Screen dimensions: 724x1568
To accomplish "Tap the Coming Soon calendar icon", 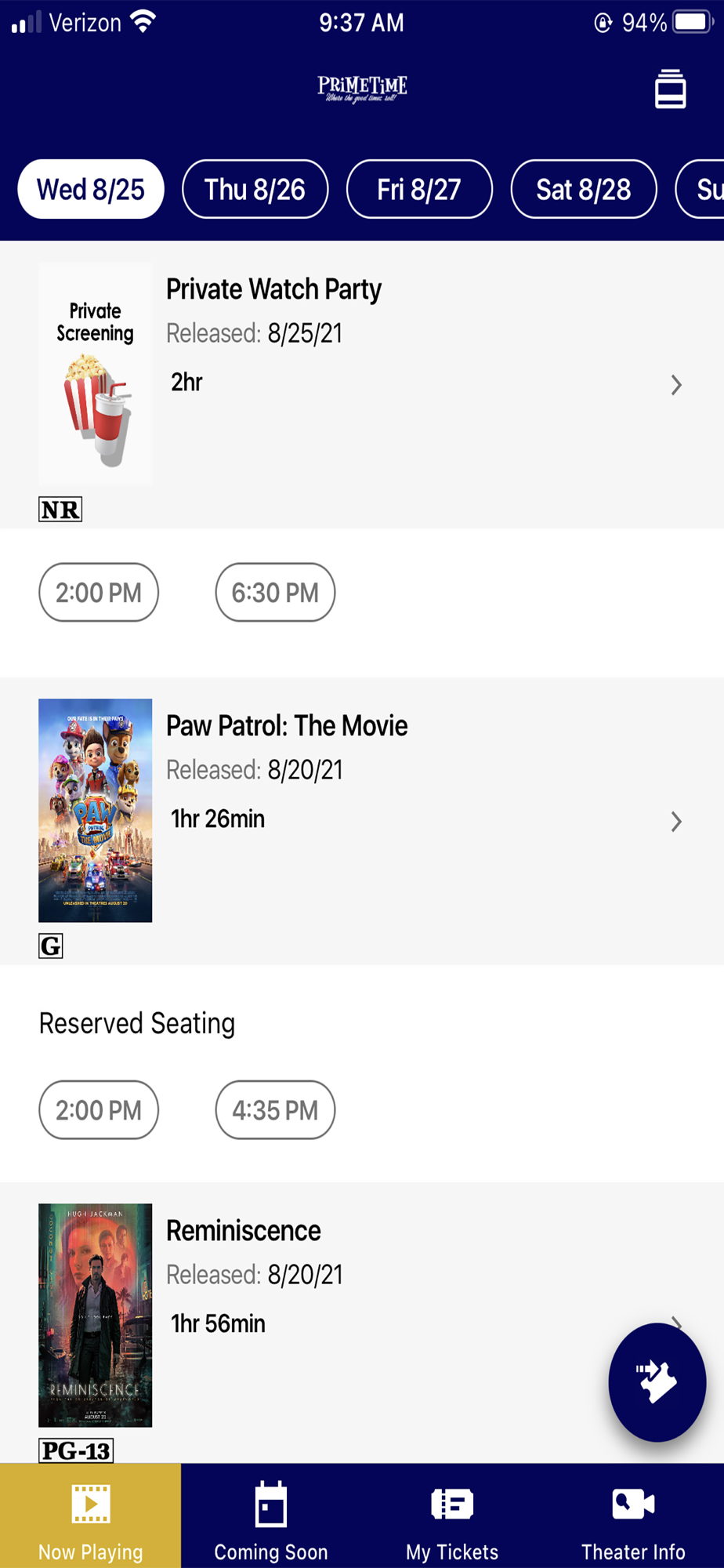I will pos(271,1504).
